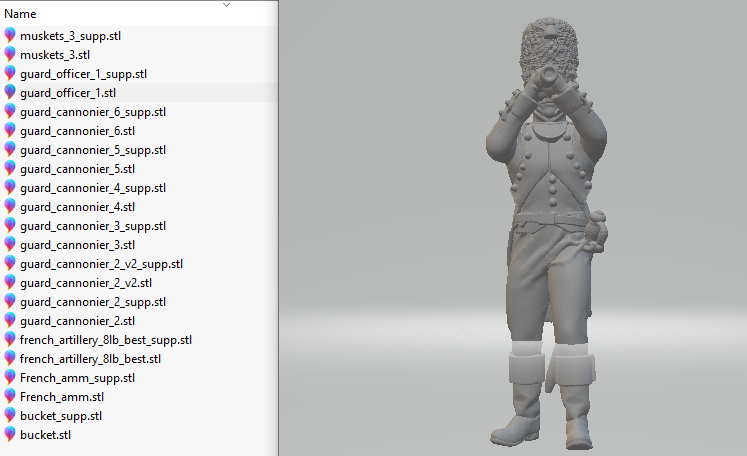The height and width of the screenshot is (456, 747).
Task: Pick file name guard_cannonier_3_supp.stl
Action: (93, 226)
